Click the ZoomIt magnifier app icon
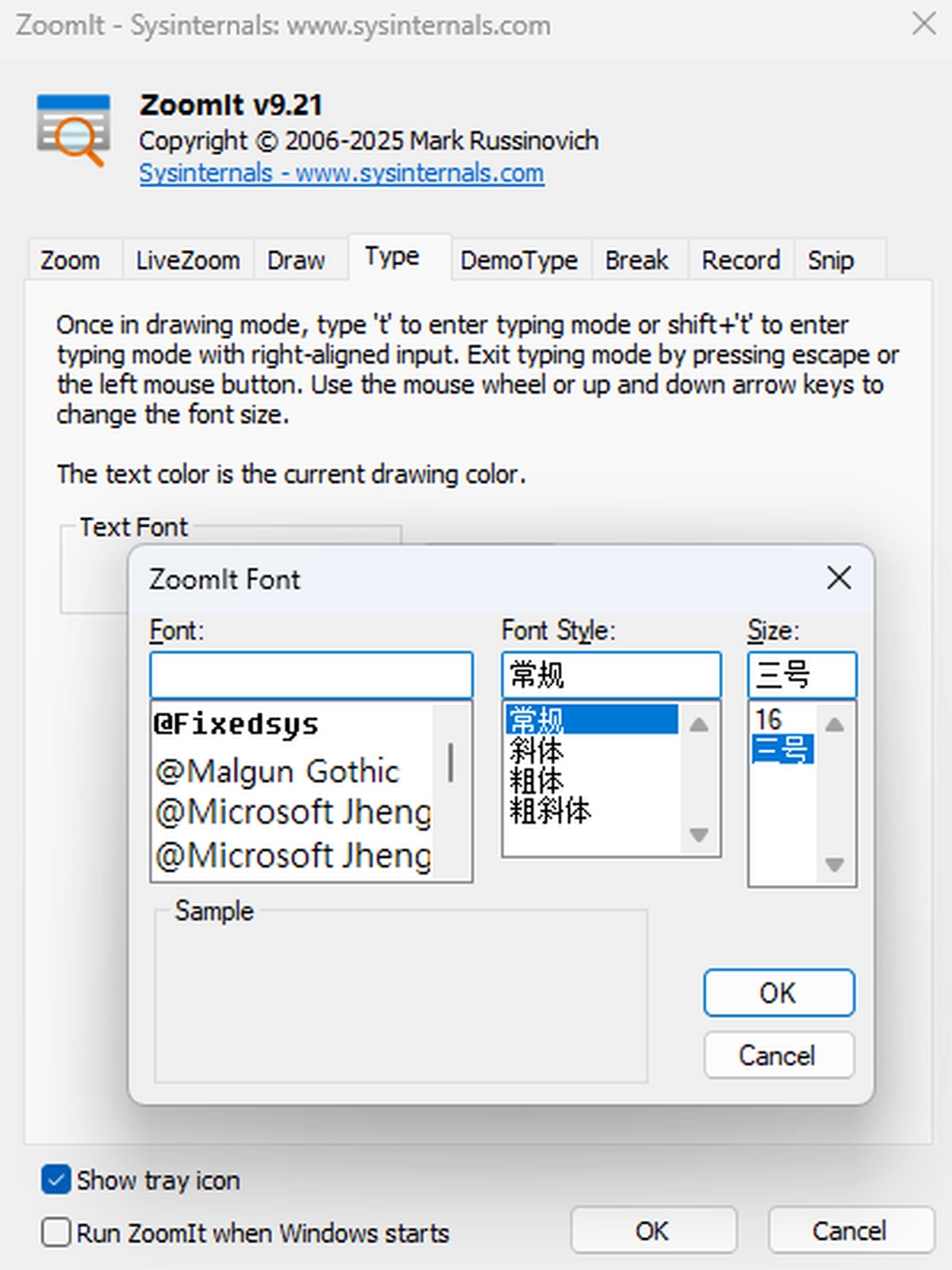This screenshot has width=952, height=1270. tap(73, 129)
